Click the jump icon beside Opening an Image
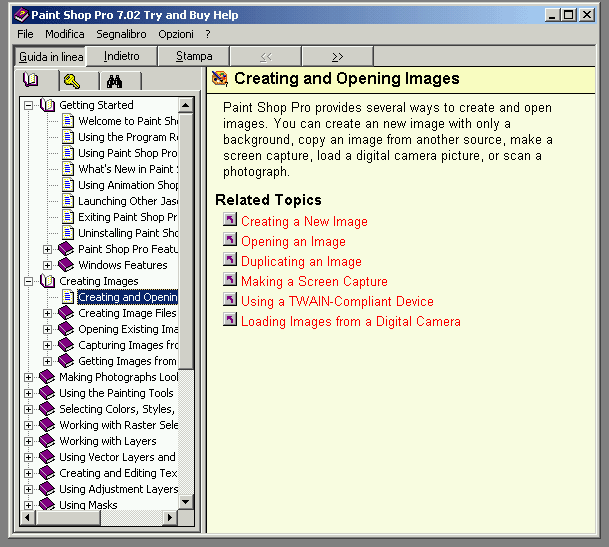609x547 pixels. [x=230, y=239]
